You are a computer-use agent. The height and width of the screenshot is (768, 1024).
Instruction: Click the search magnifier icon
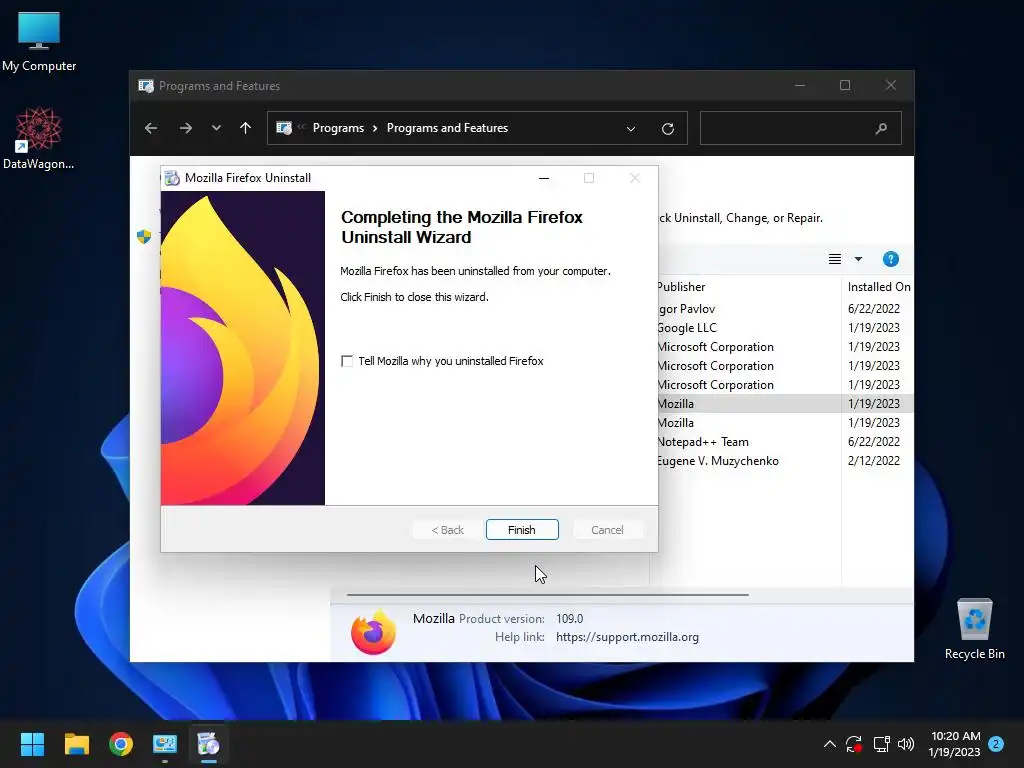(881, 129)
